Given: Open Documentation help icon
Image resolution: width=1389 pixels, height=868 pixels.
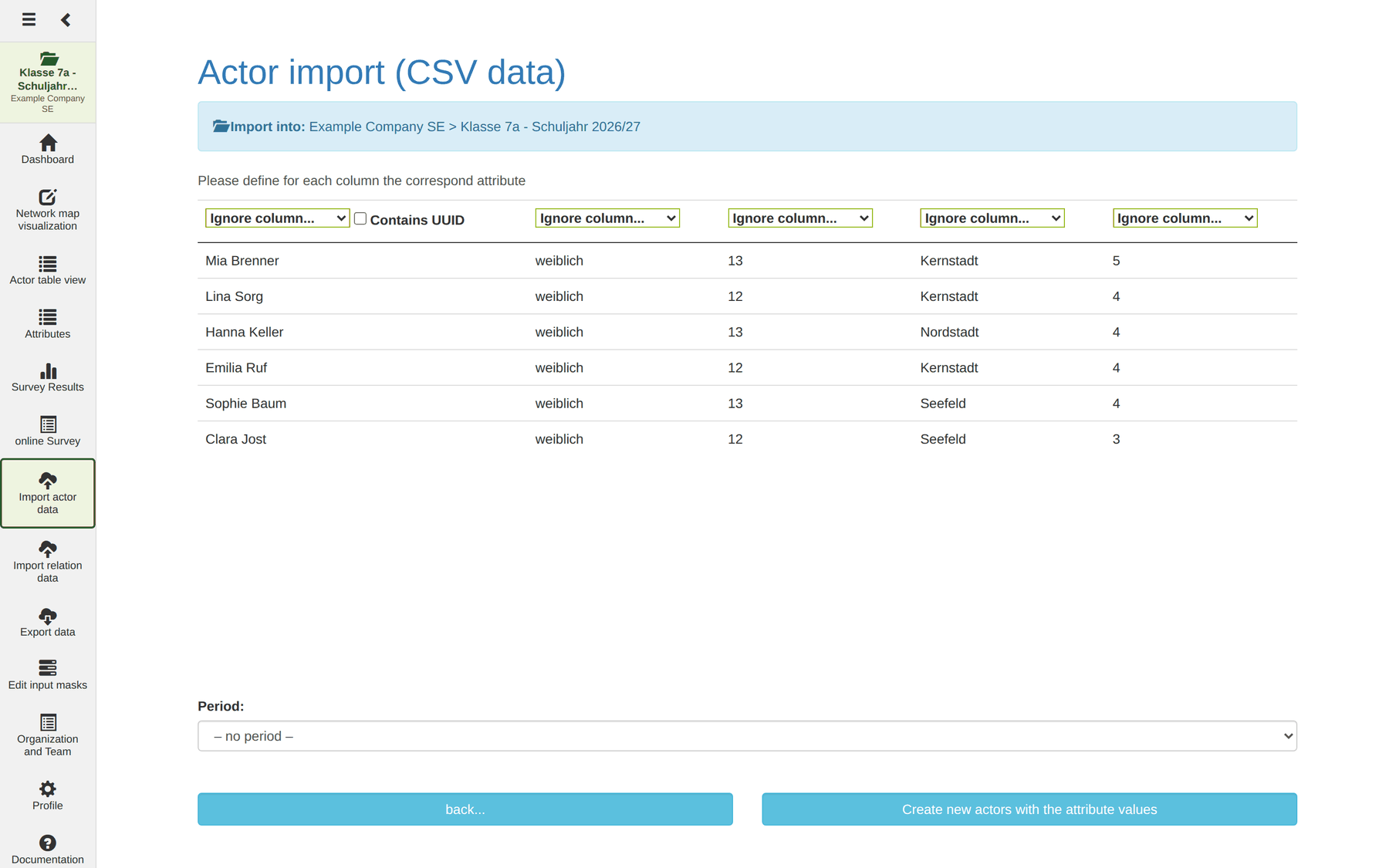Looking at the screenshot, I should click(48, 843).
